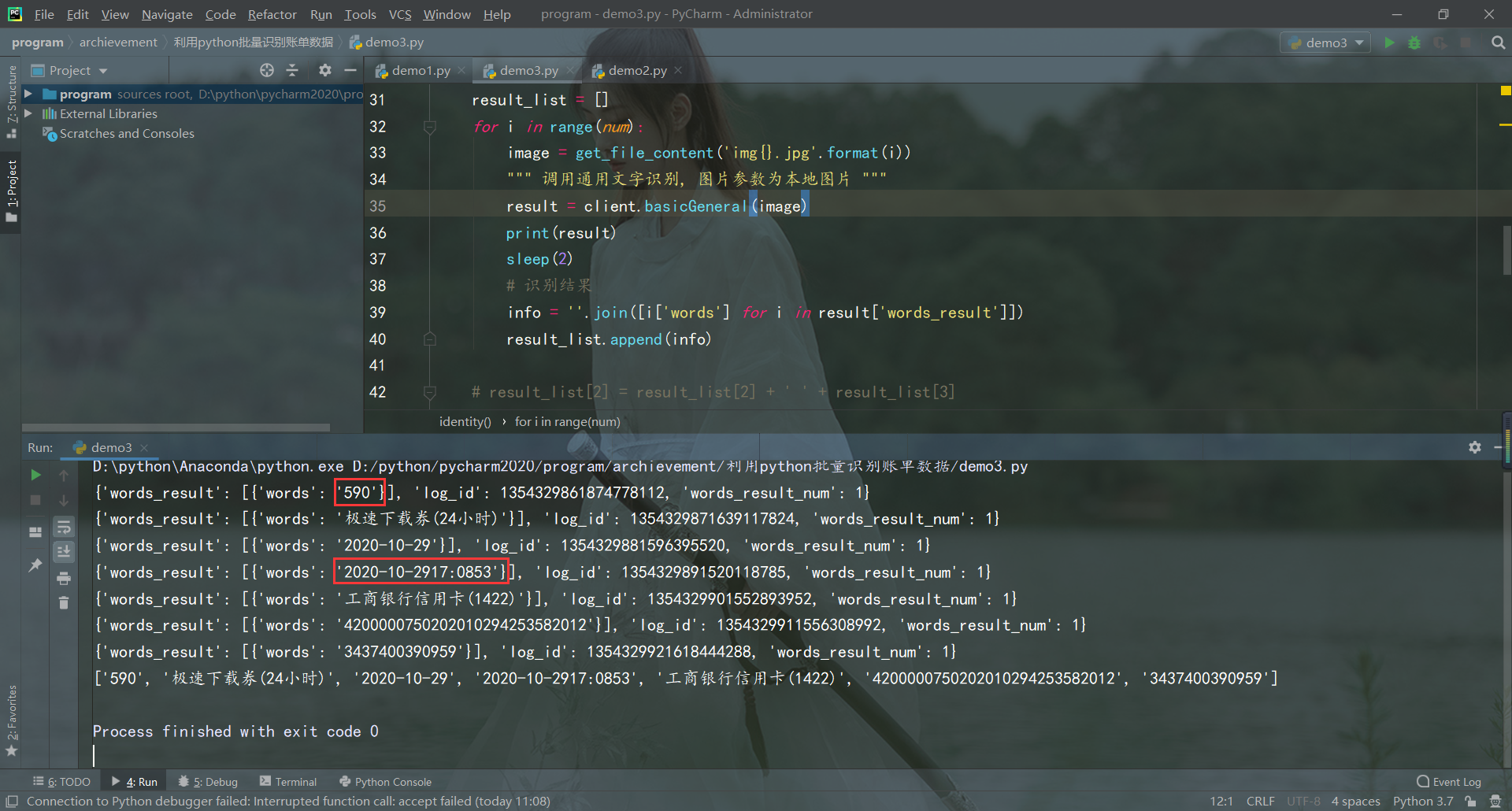The image size is (1512, 811).
Task: Expand the program root folder
Action: point(28,94)
